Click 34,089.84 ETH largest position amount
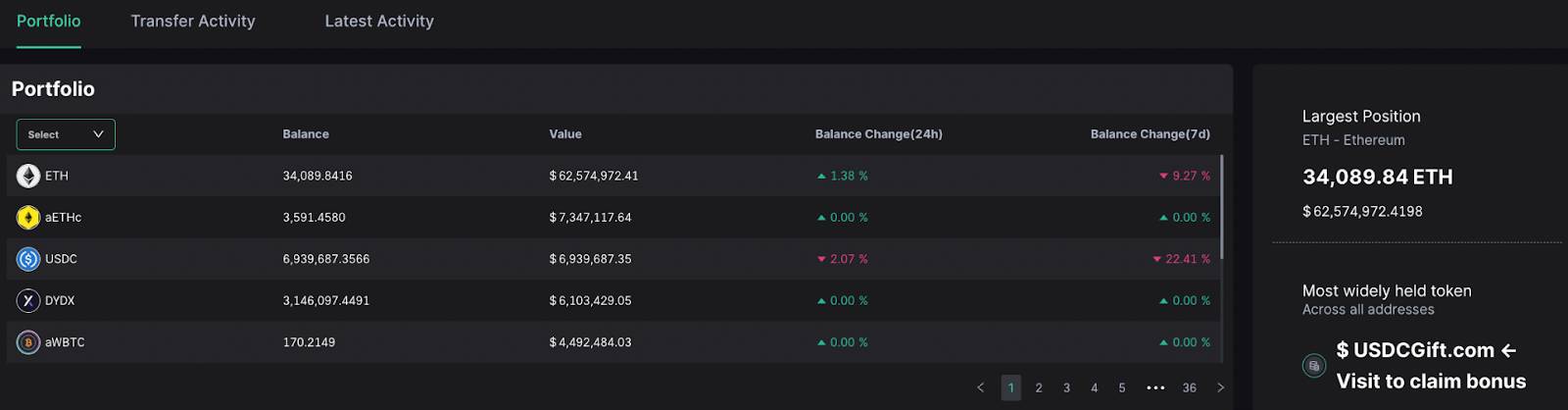The height and width of the screenshot is (410, 1568). 1377,178
